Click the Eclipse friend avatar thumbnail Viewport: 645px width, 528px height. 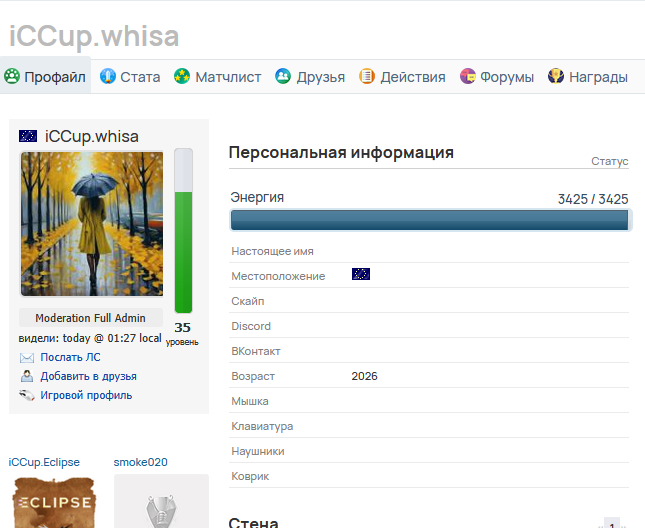click(x=54, y=502)
